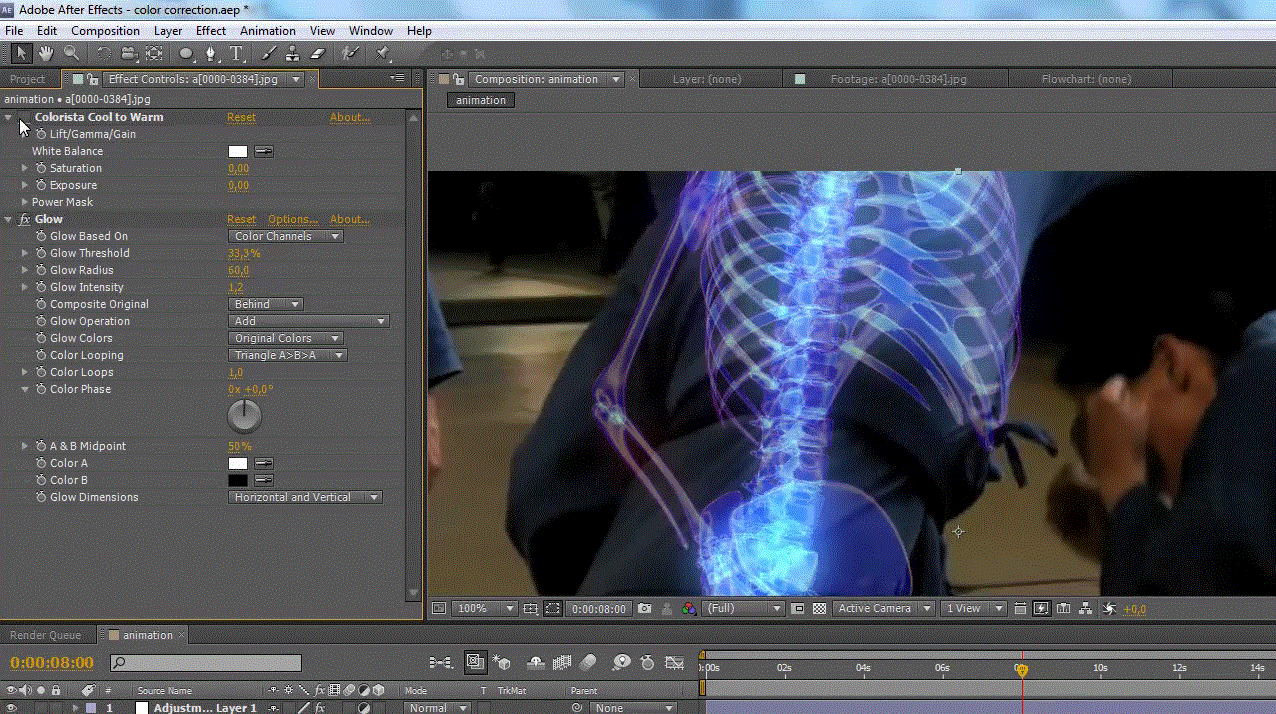The image size is (1276, 714).
Task: Open Glow Dimensions dropdown
Action: coord(306,497)
